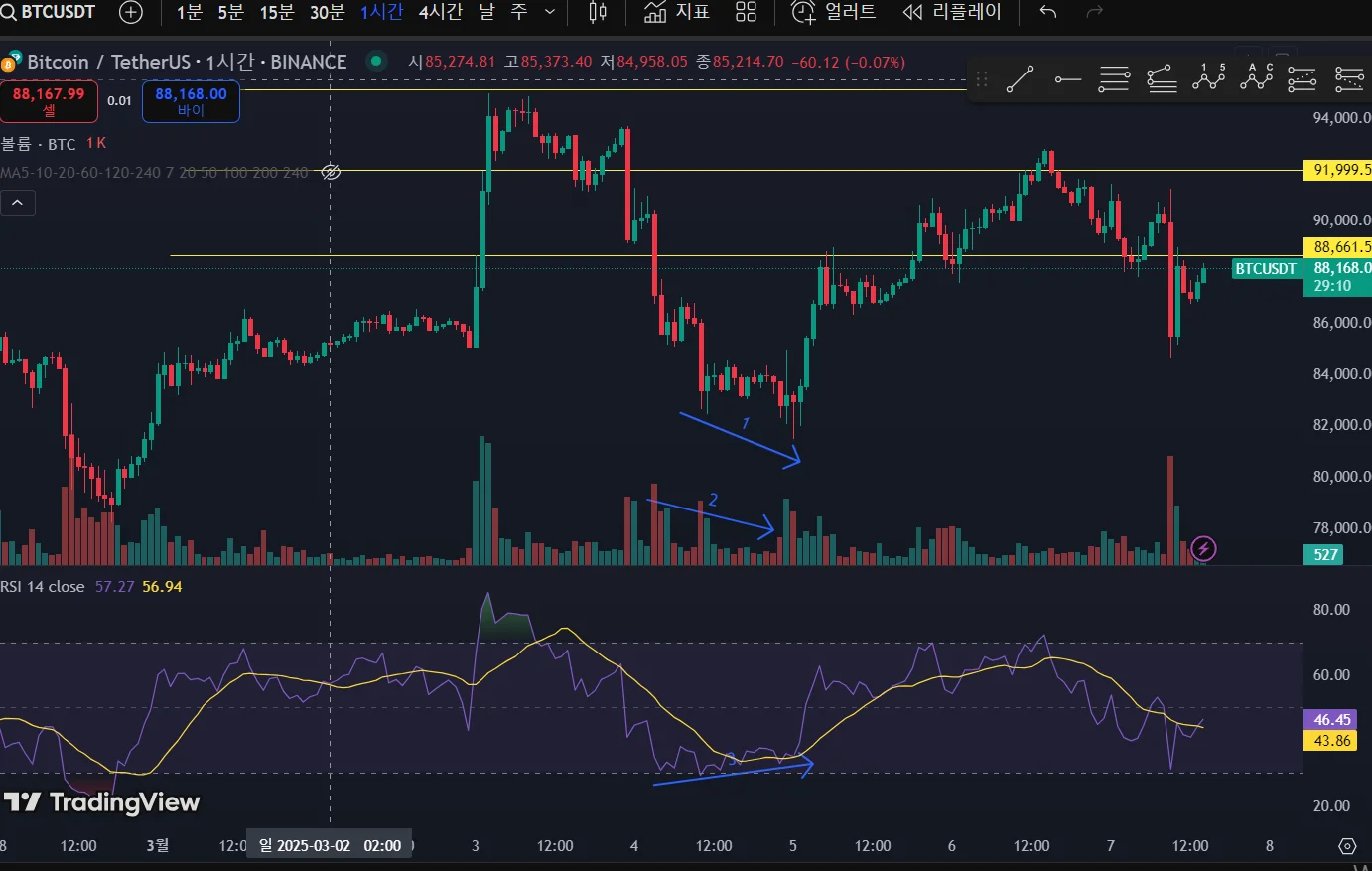This screenshot has height=871, width=1372.
Task: Open the candlestick chart type menu
Action: click(598, 12)
